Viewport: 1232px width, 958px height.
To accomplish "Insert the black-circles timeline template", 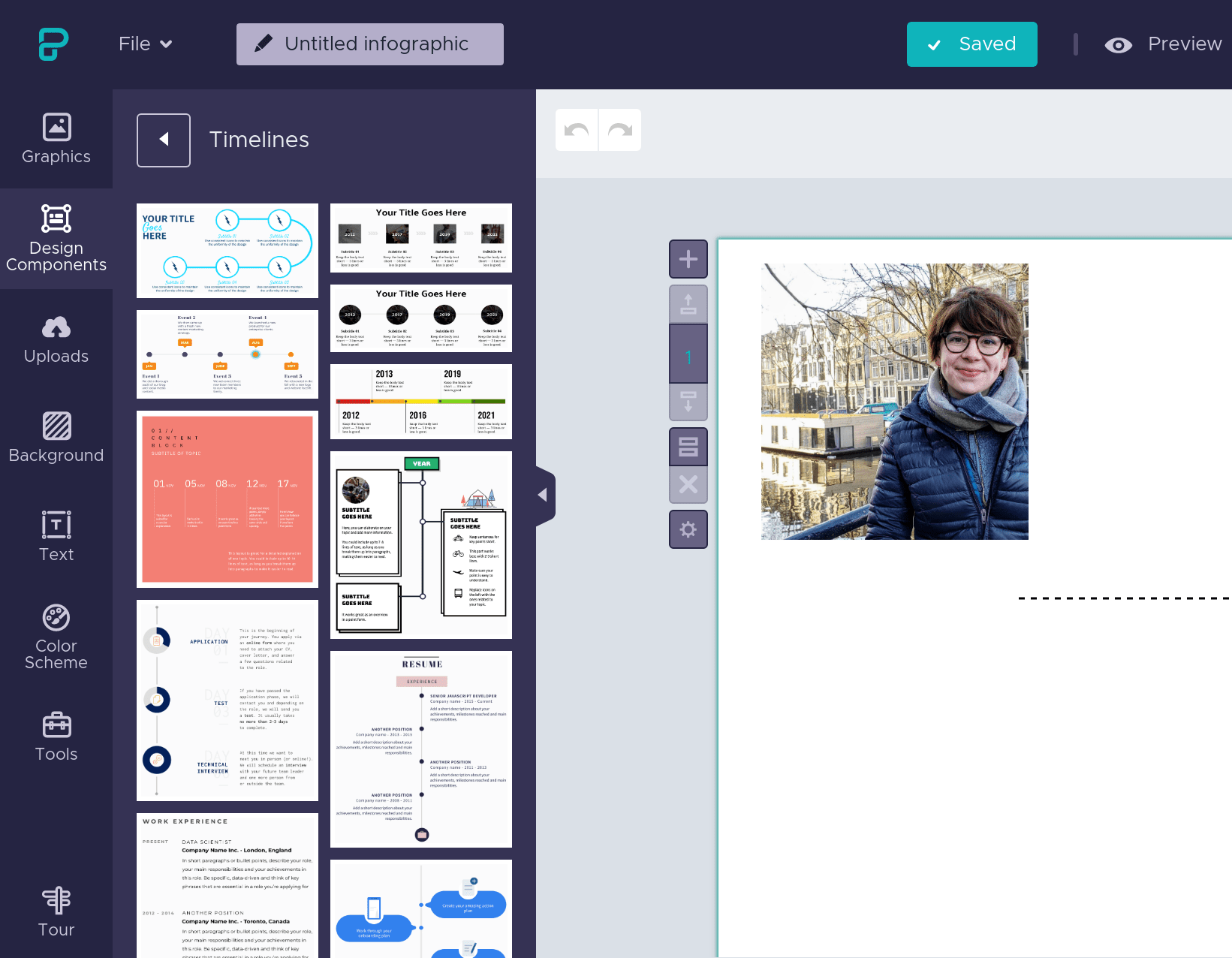I will tap(421, 318).
